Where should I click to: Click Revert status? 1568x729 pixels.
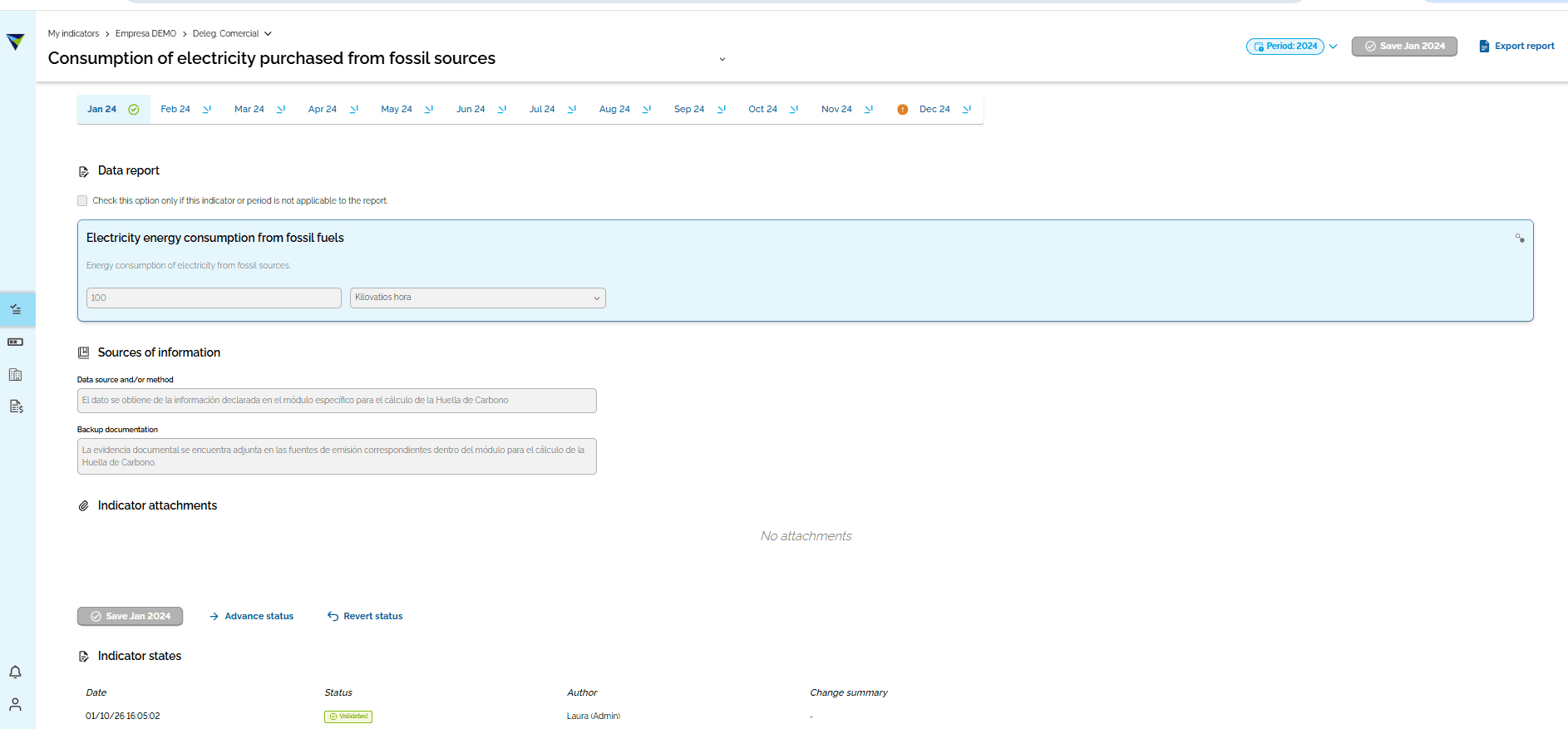[365, 616]
